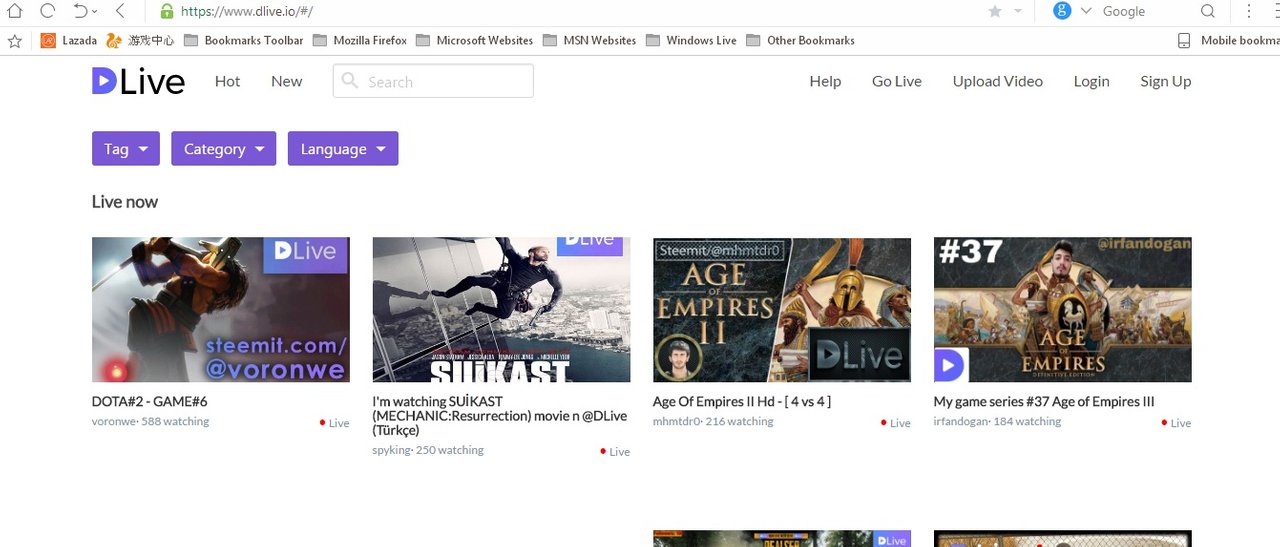Image resolution: width=1280 pixels, height=547 pixels.
Task: Open the SUİKAST movie stream thumbnail
Action: pyautogui.click(x=501, y=310)
